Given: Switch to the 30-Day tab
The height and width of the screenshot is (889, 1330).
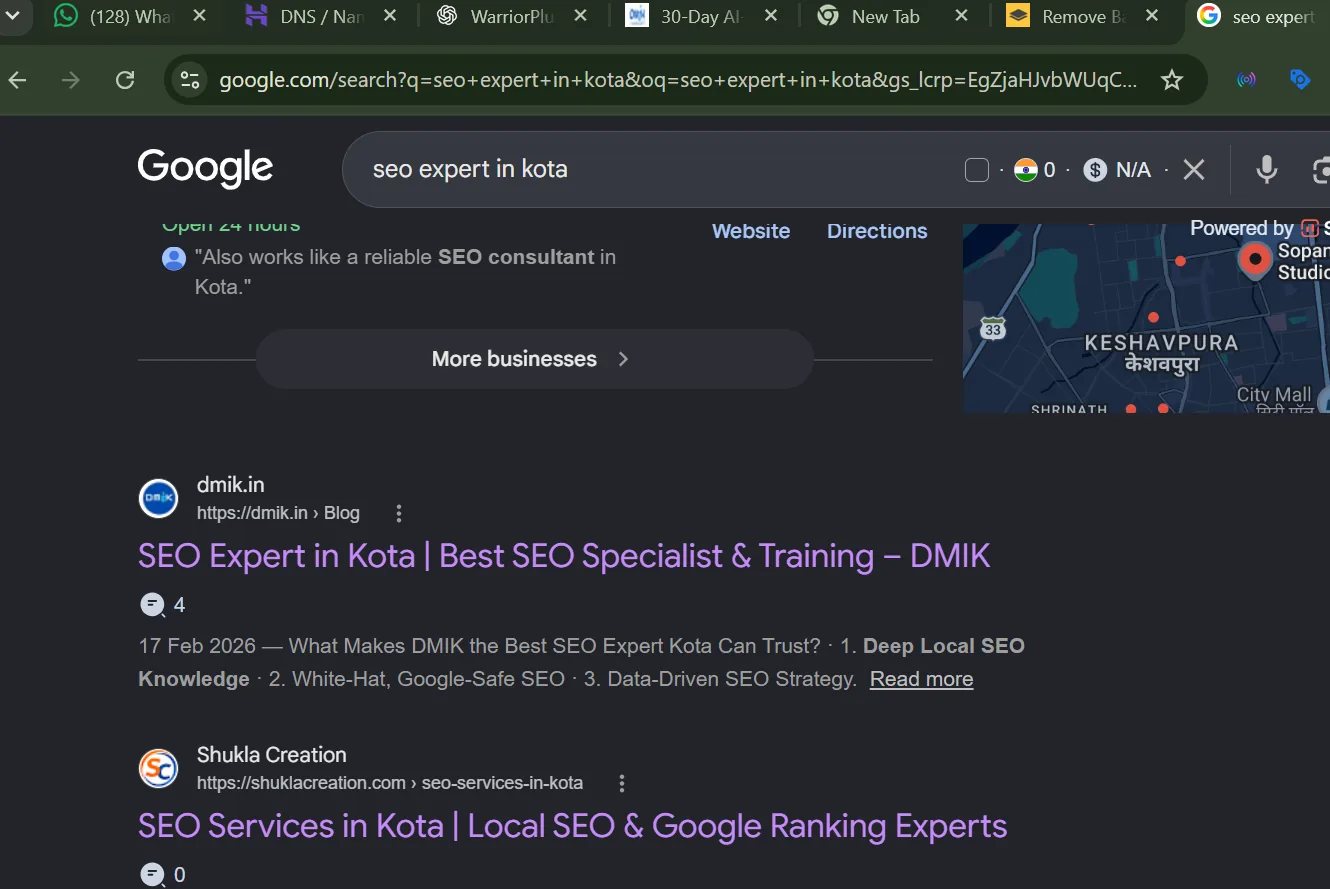Looking at the screenshot, I should click(701, 17).
